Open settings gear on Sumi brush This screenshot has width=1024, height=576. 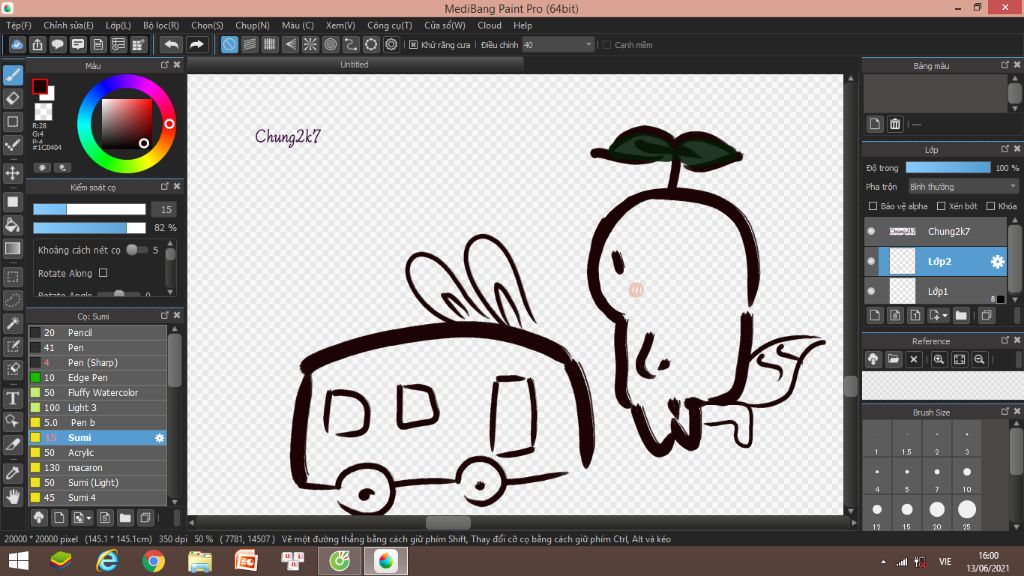pos(159,438)
